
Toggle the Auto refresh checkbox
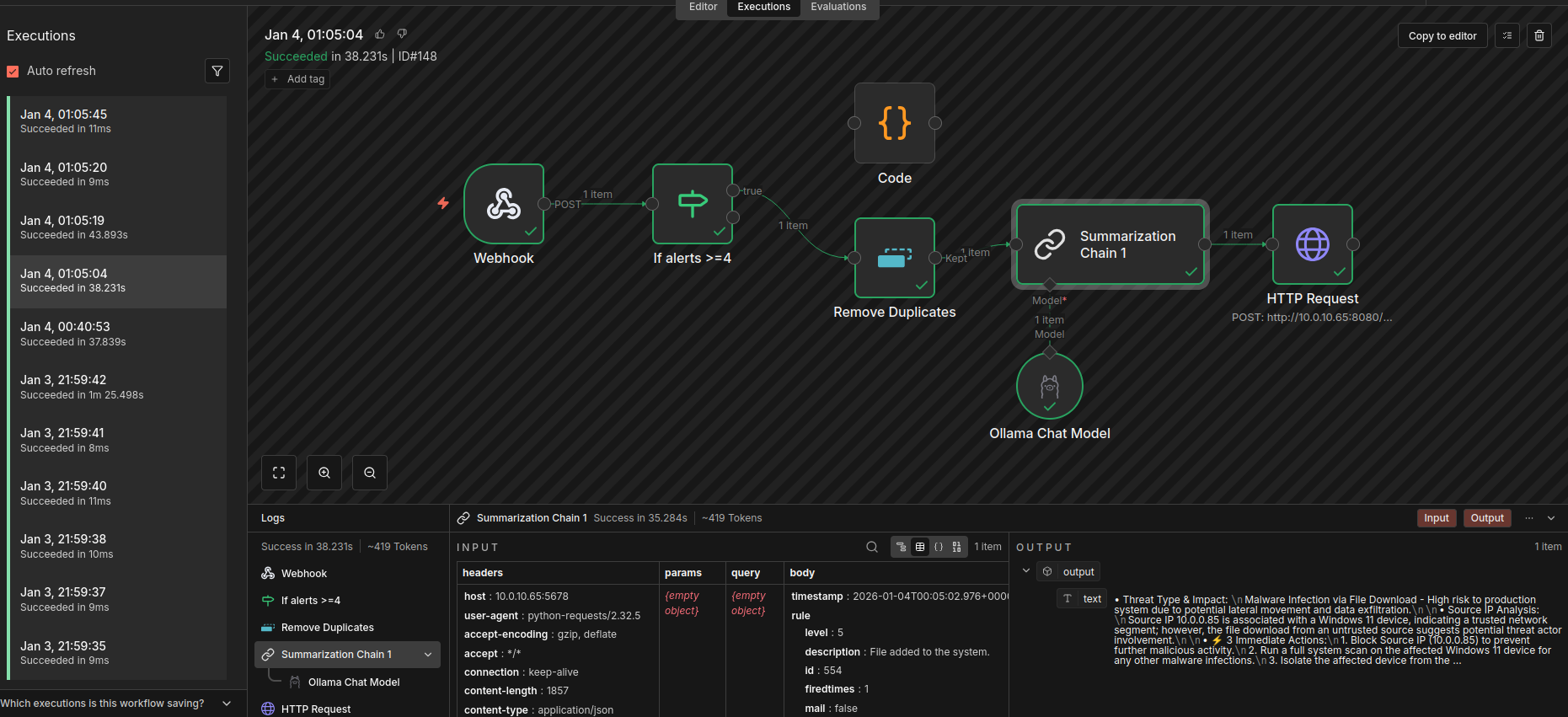point(13,71)
